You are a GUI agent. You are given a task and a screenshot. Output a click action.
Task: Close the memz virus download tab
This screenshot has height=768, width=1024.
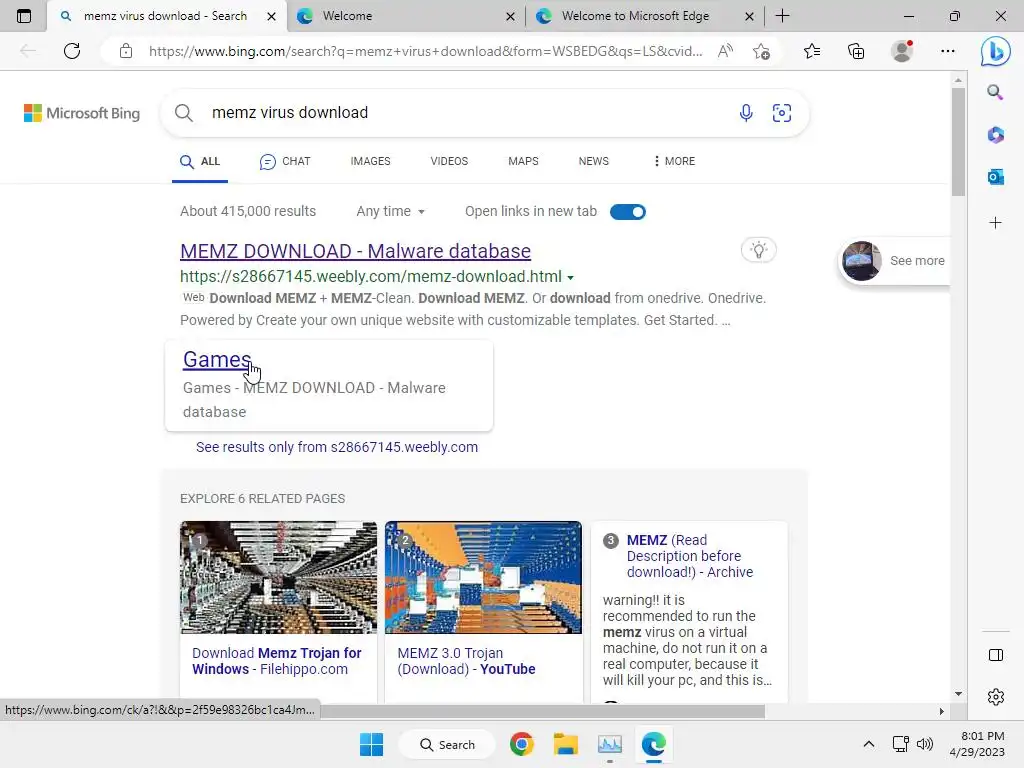271,16
